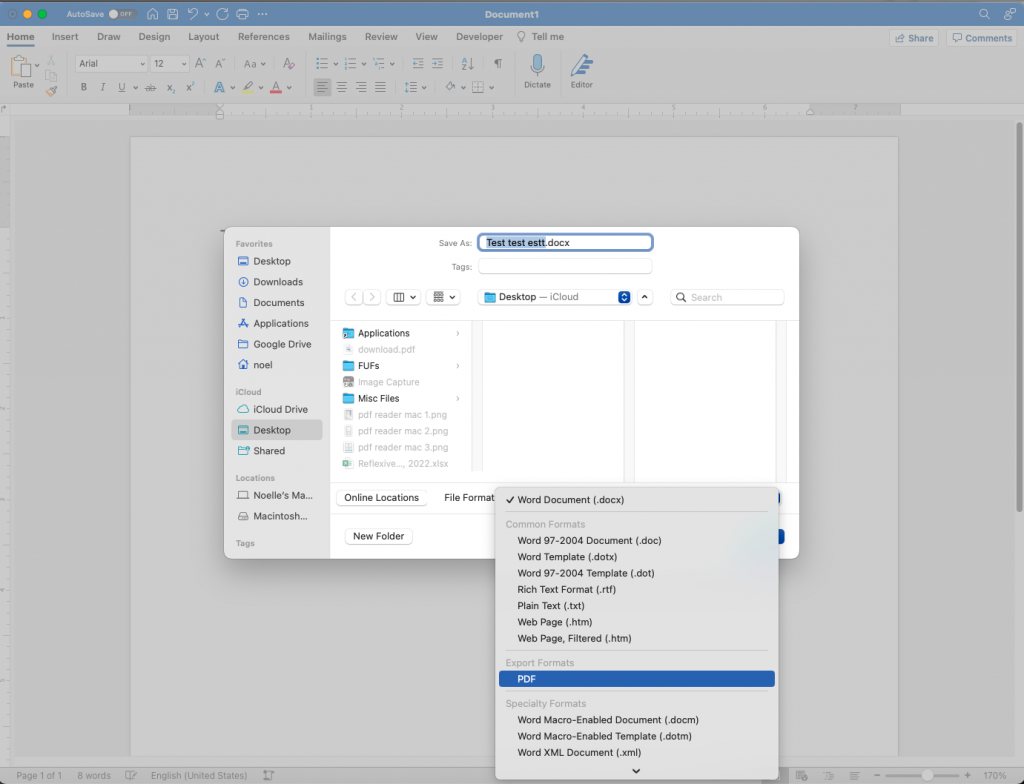
Task: Switch to the Insert ribbon tab
Action: click(65, 37)
